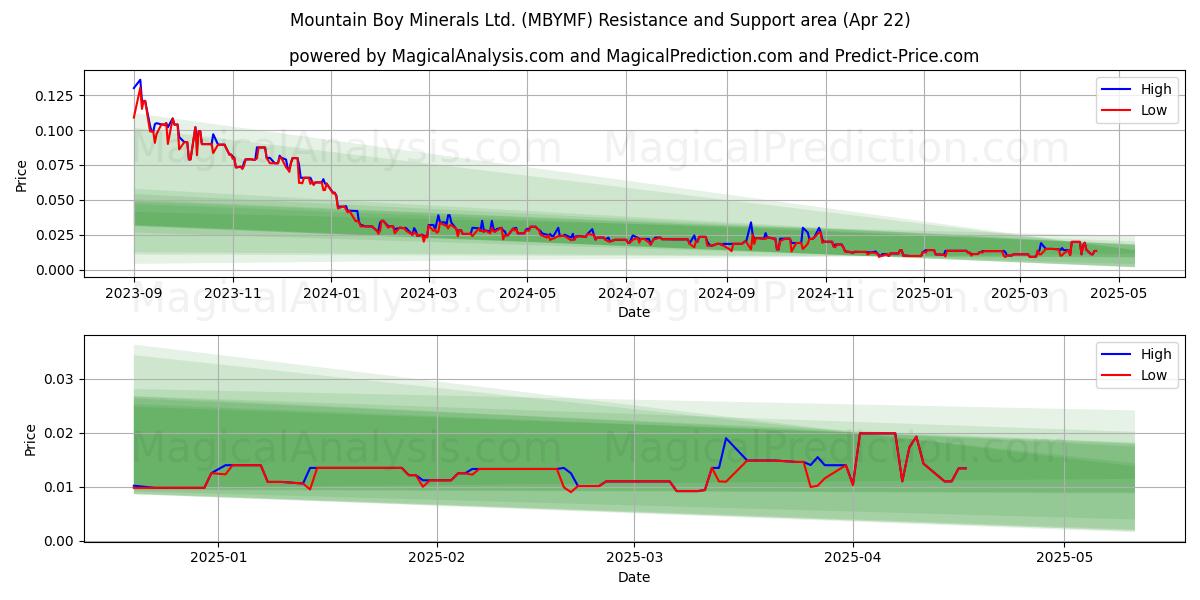Click the 'Price' axis title of the top chart

point(22,176)
